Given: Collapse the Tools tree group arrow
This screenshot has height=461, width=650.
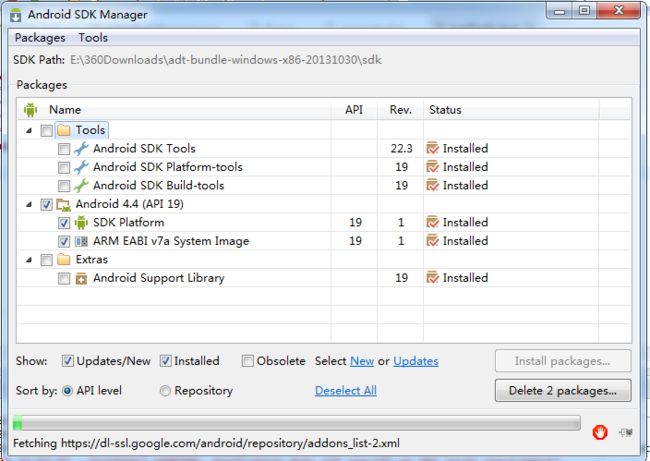Looking at the screenshot, I should (29, 131).
